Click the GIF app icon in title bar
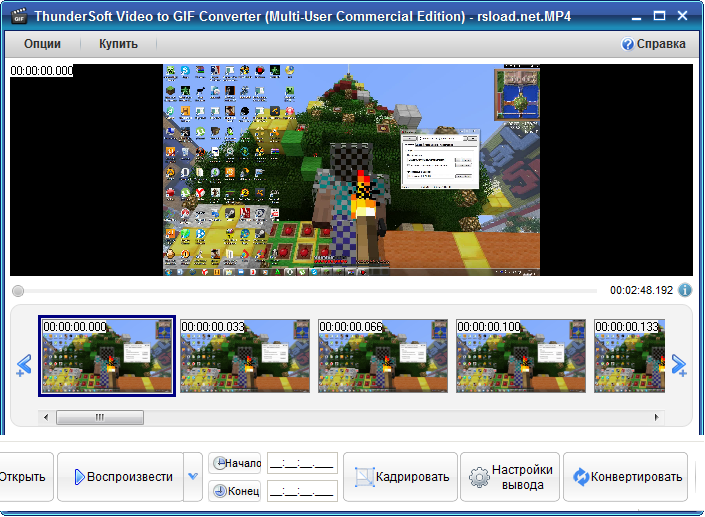This screenshot has height=517, width=705. [19, 17]
